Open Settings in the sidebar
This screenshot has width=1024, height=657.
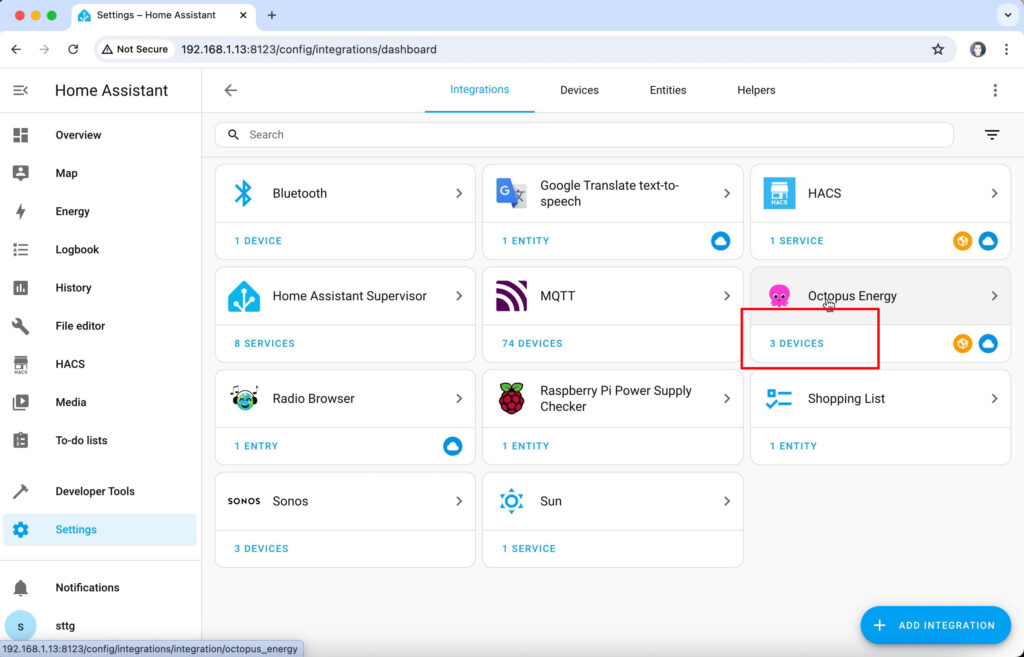[99, 530]
